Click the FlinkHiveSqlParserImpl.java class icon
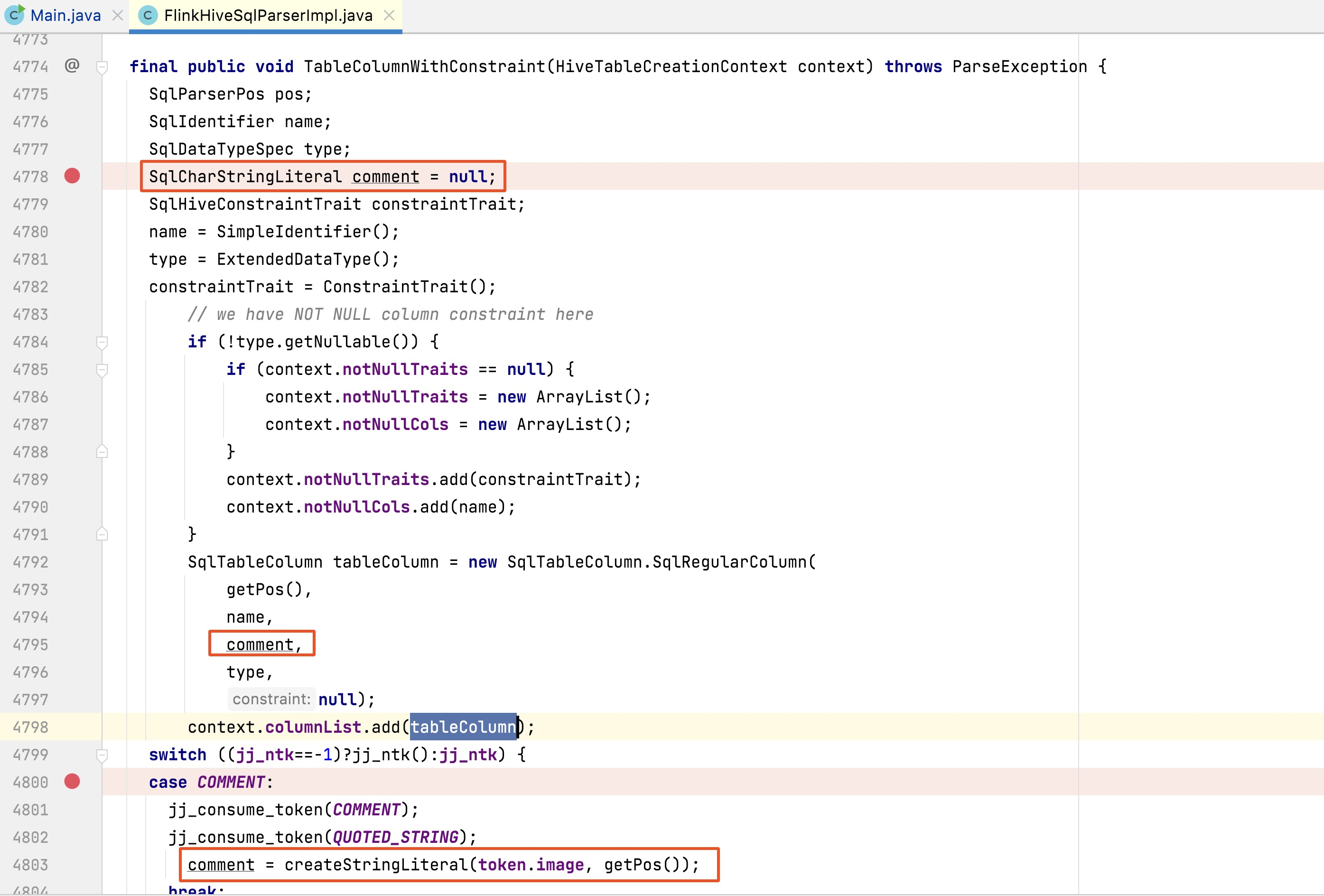 pos(148,15)
